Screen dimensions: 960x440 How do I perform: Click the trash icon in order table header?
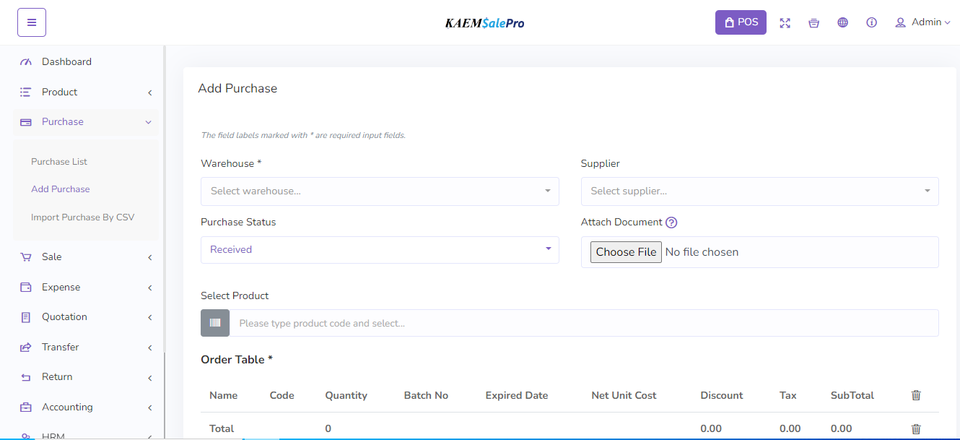tap(916, 395)
